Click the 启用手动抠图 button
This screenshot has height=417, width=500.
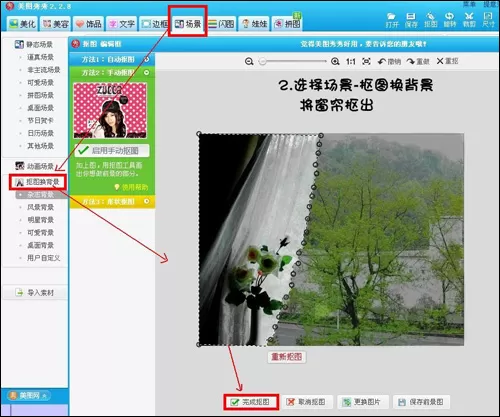tap(112, 151)
